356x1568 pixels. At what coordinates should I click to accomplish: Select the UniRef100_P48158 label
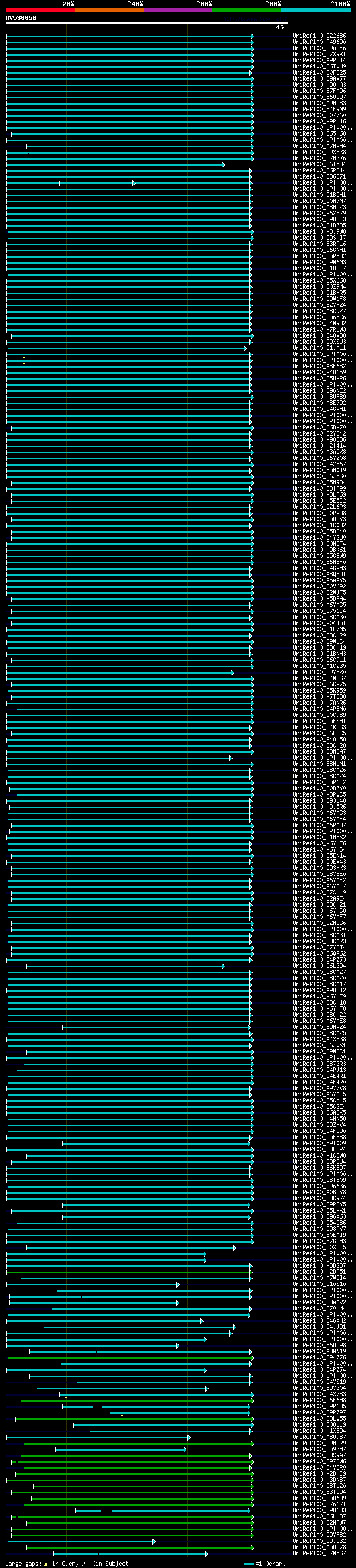tap(319, 740)
